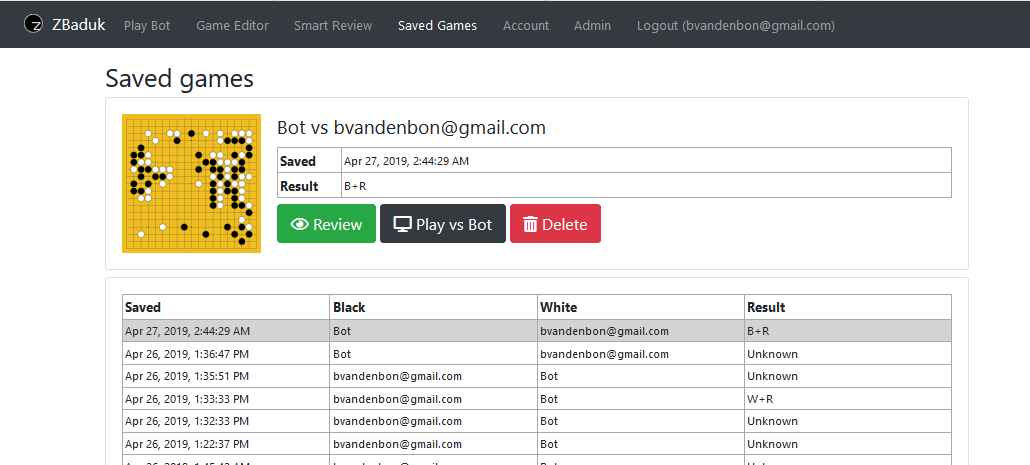Select the Saved Games nav item
This screenshot has width=1030, height=465.
(437, 25)
